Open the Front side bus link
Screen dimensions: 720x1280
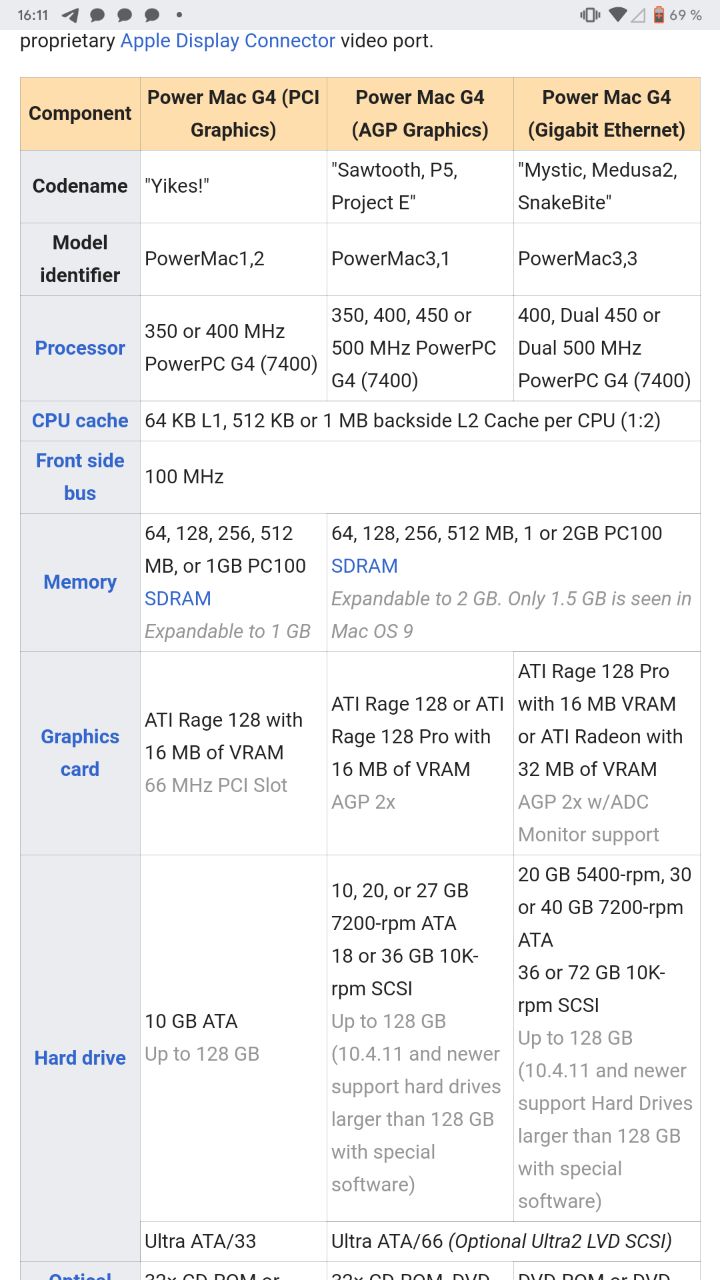point(80,477)
